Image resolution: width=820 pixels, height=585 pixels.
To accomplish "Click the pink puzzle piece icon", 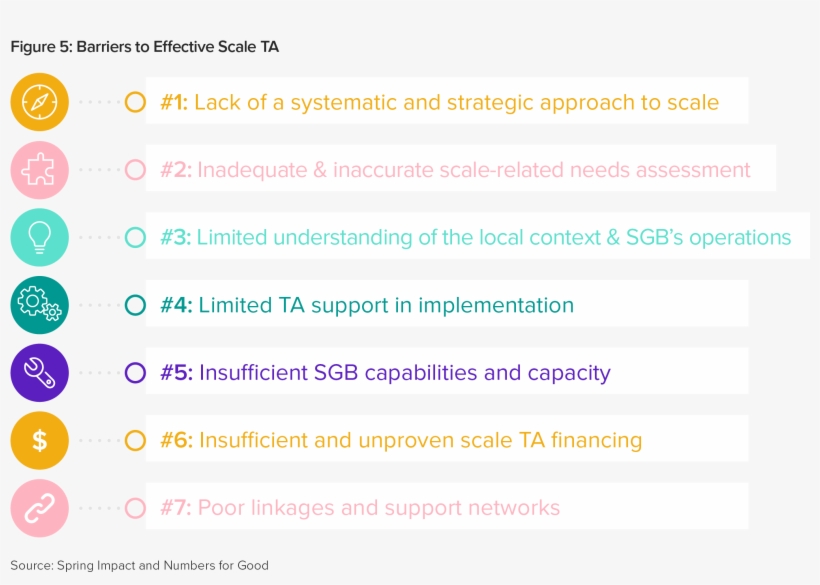I will pyautogui.click(x=40, y=170).
